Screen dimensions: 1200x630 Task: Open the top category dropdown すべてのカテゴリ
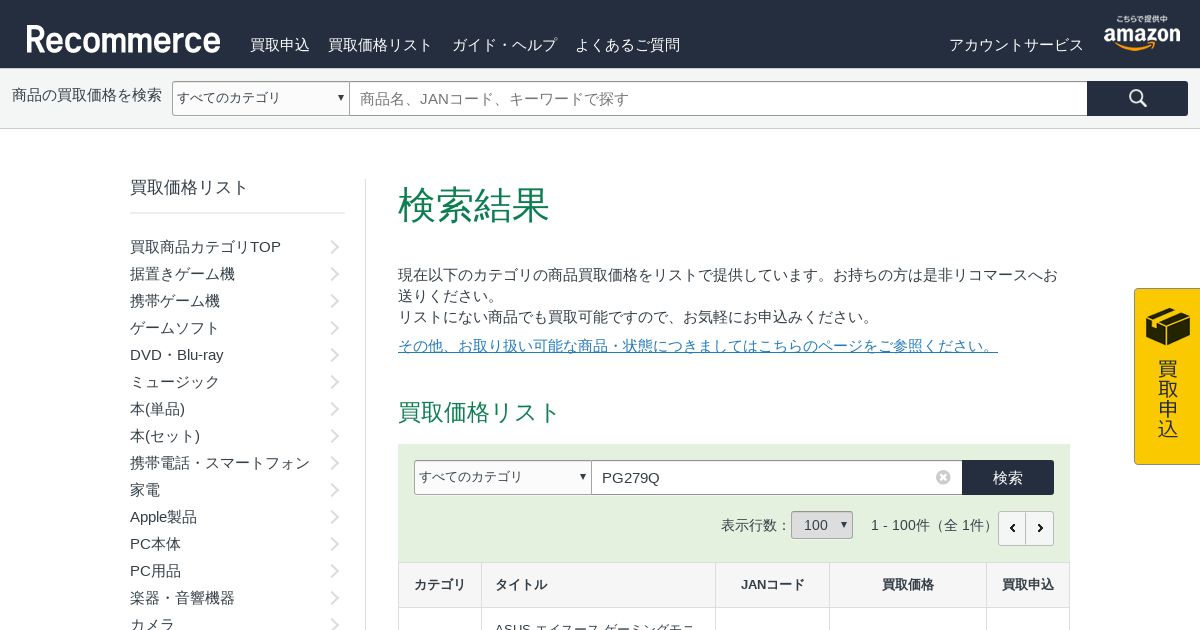260,98
